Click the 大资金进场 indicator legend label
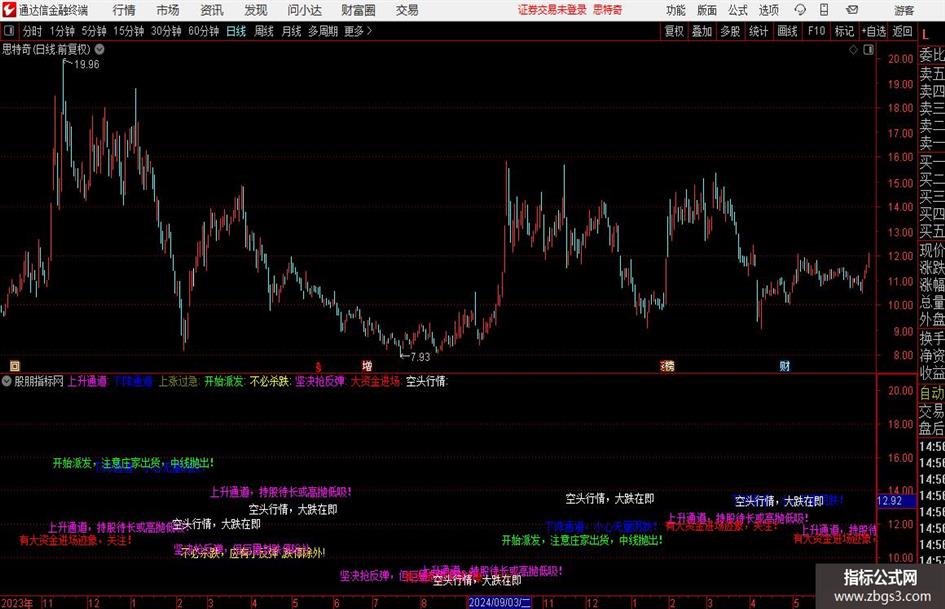Screen dimensions: 945x609 [x=375, y=382]
